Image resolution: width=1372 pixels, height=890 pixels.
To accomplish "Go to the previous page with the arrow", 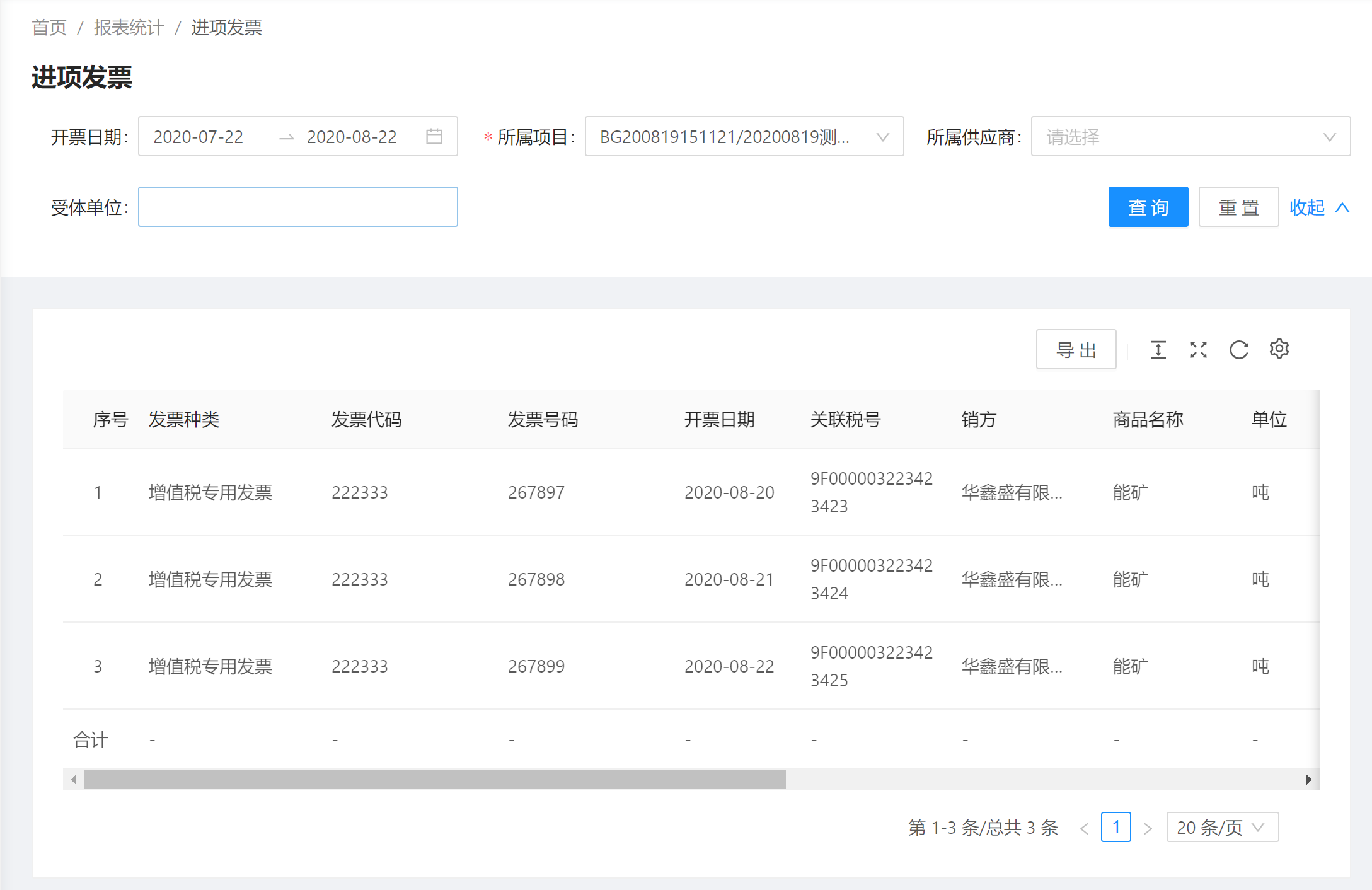I will (x=1084, y=828).
